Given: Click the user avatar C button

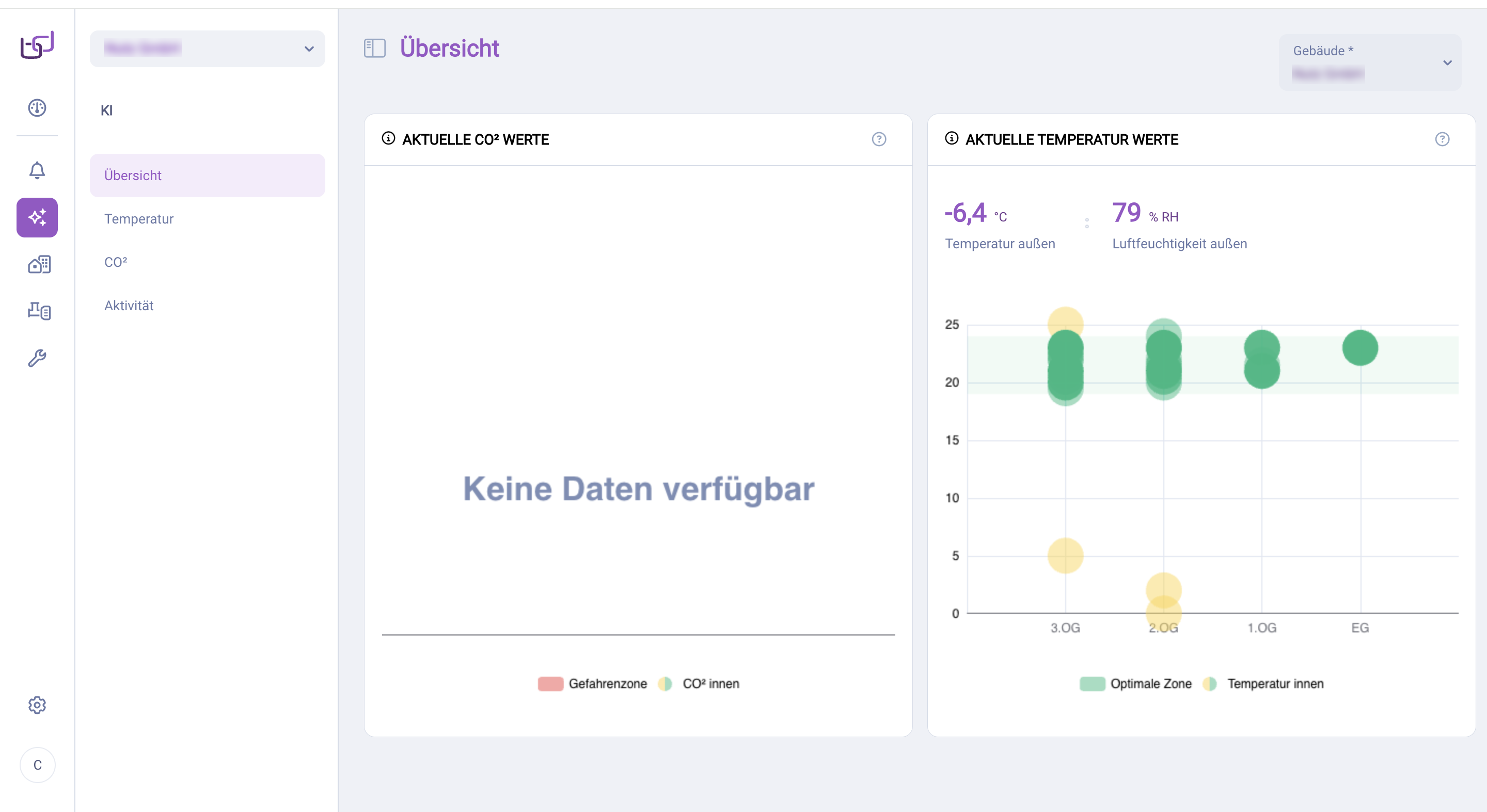Looking at the screenshot, I should (x=38, y=765).
